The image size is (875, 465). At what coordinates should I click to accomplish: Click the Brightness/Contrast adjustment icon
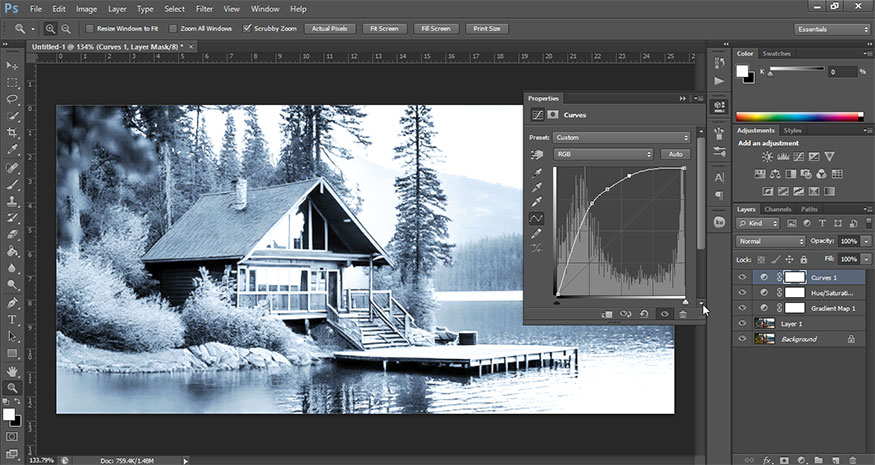pos(766,157)
